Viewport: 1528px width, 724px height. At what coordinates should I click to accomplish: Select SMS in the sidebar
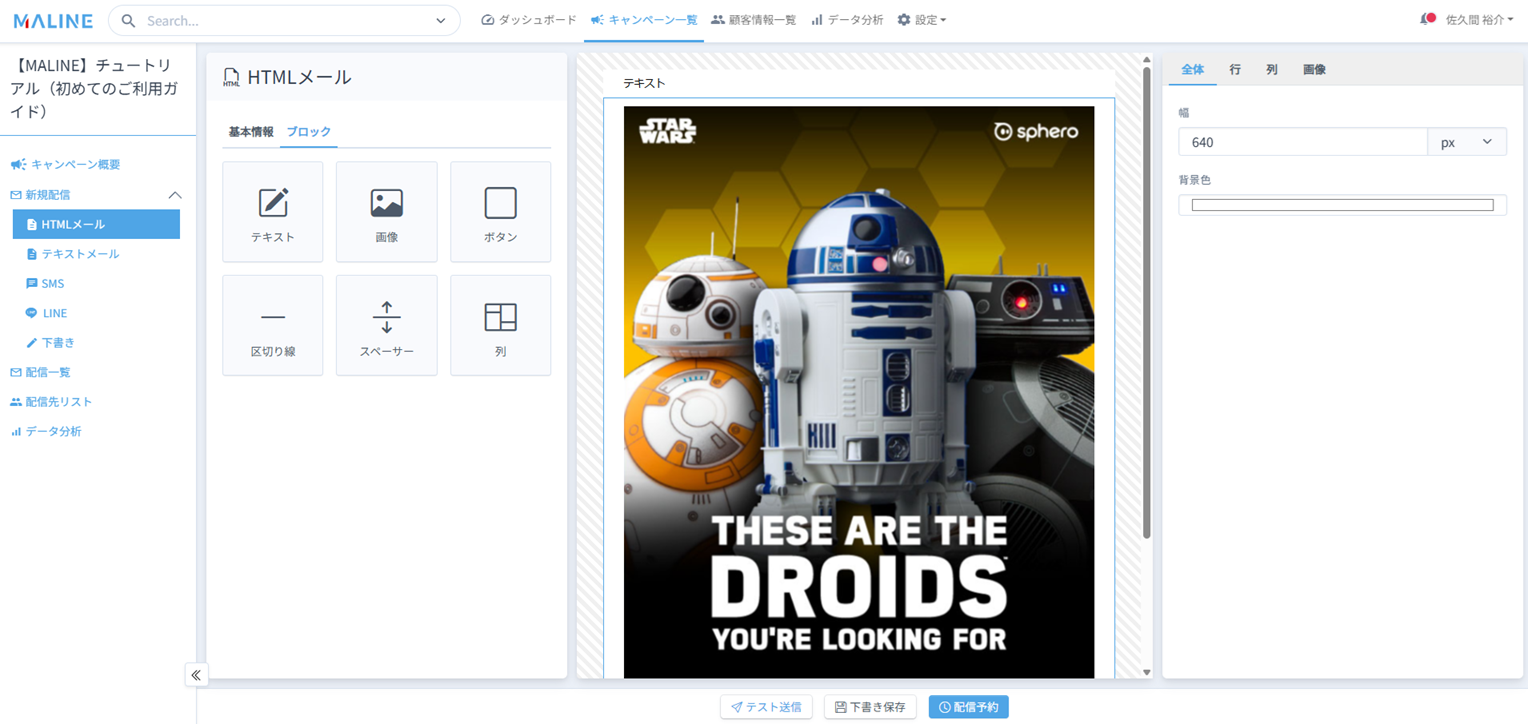(x=45, y=284)
